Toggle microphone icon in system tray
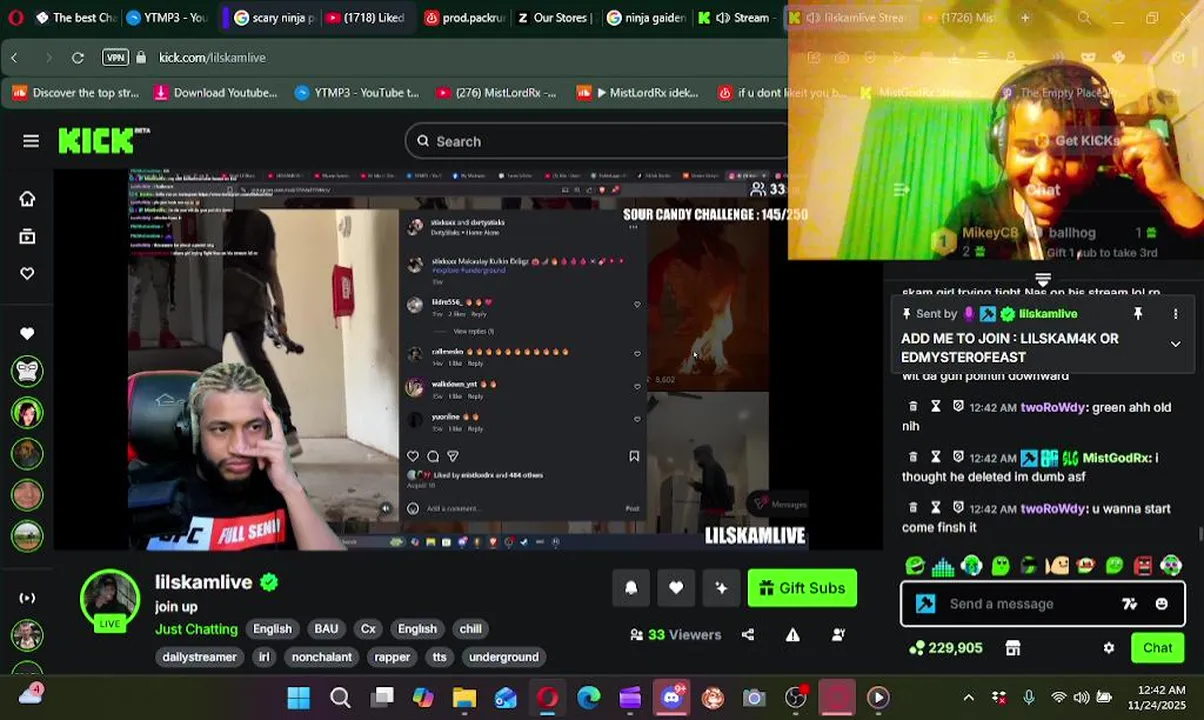The height and width of the screenshot is (720, 1204). tap(1029, 697)
